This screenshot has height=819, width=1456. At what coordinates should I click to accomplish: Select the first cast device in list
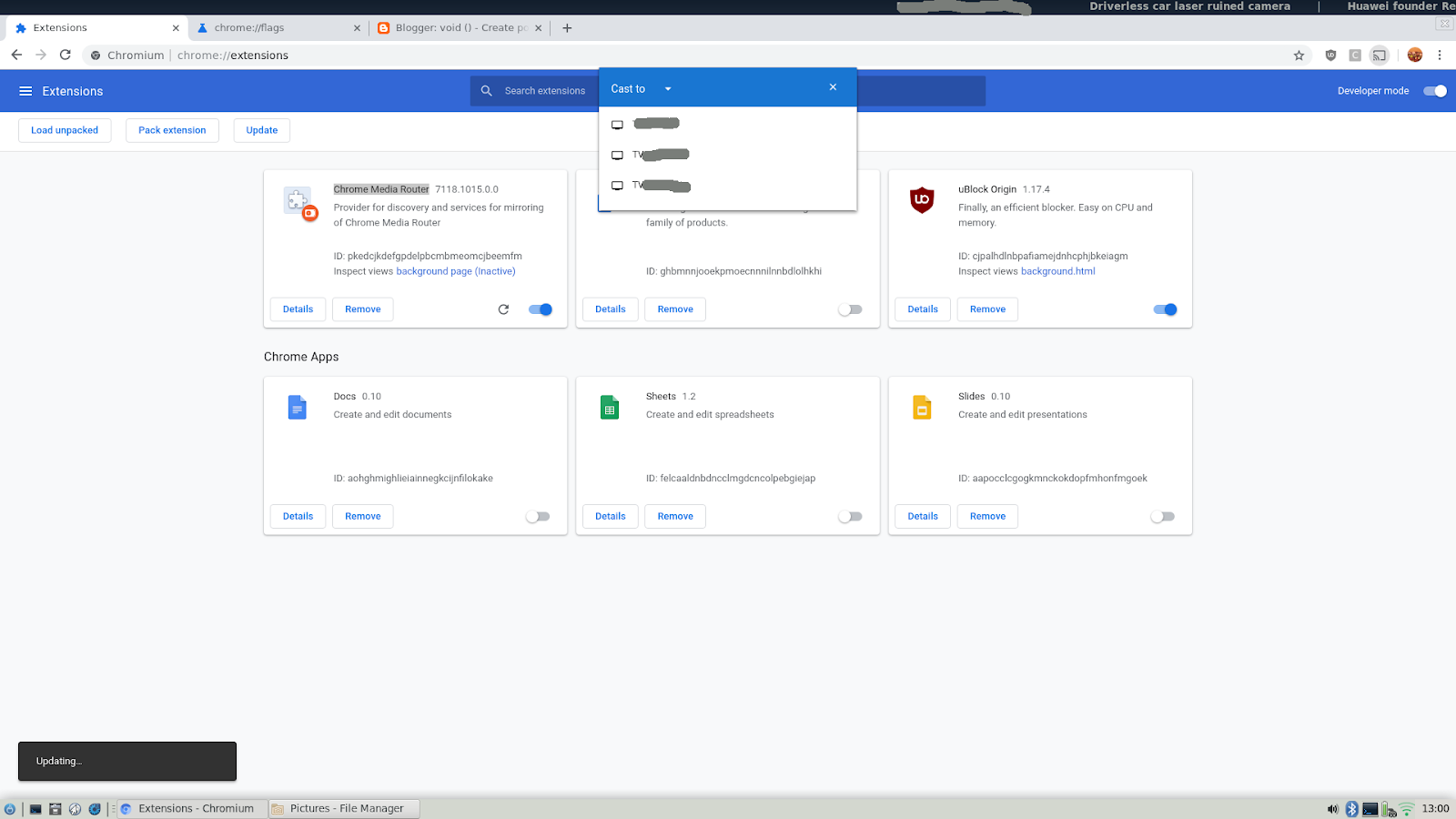pyautogui.click(x=728, y=124)
